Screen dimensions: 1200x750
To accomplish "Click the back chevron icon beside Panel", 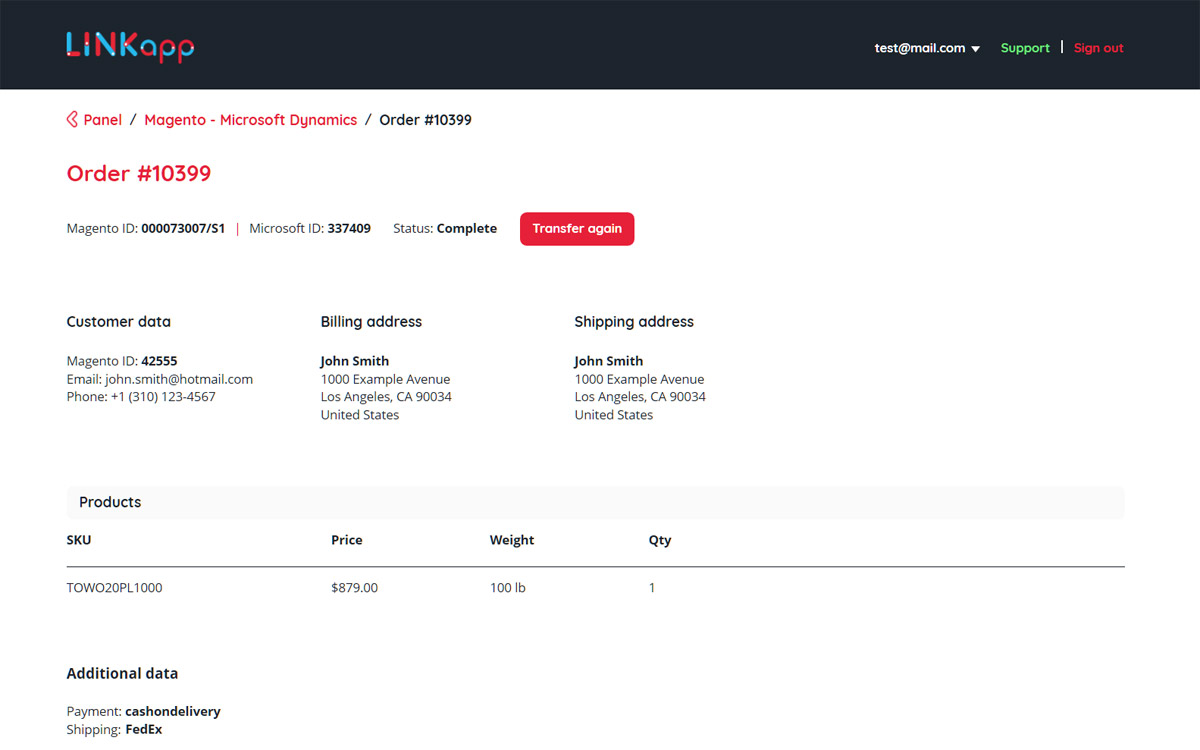I will [72, 120].
